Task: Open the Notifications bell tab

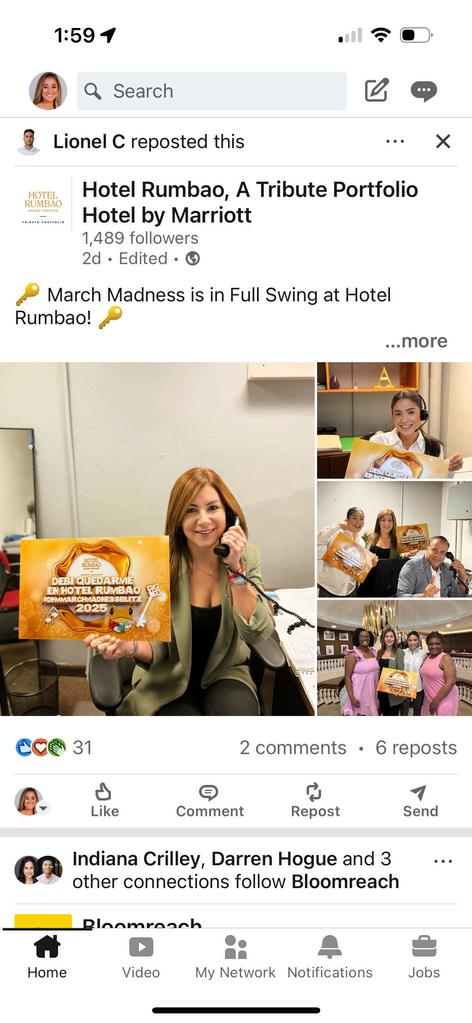Action: (330, 956)
